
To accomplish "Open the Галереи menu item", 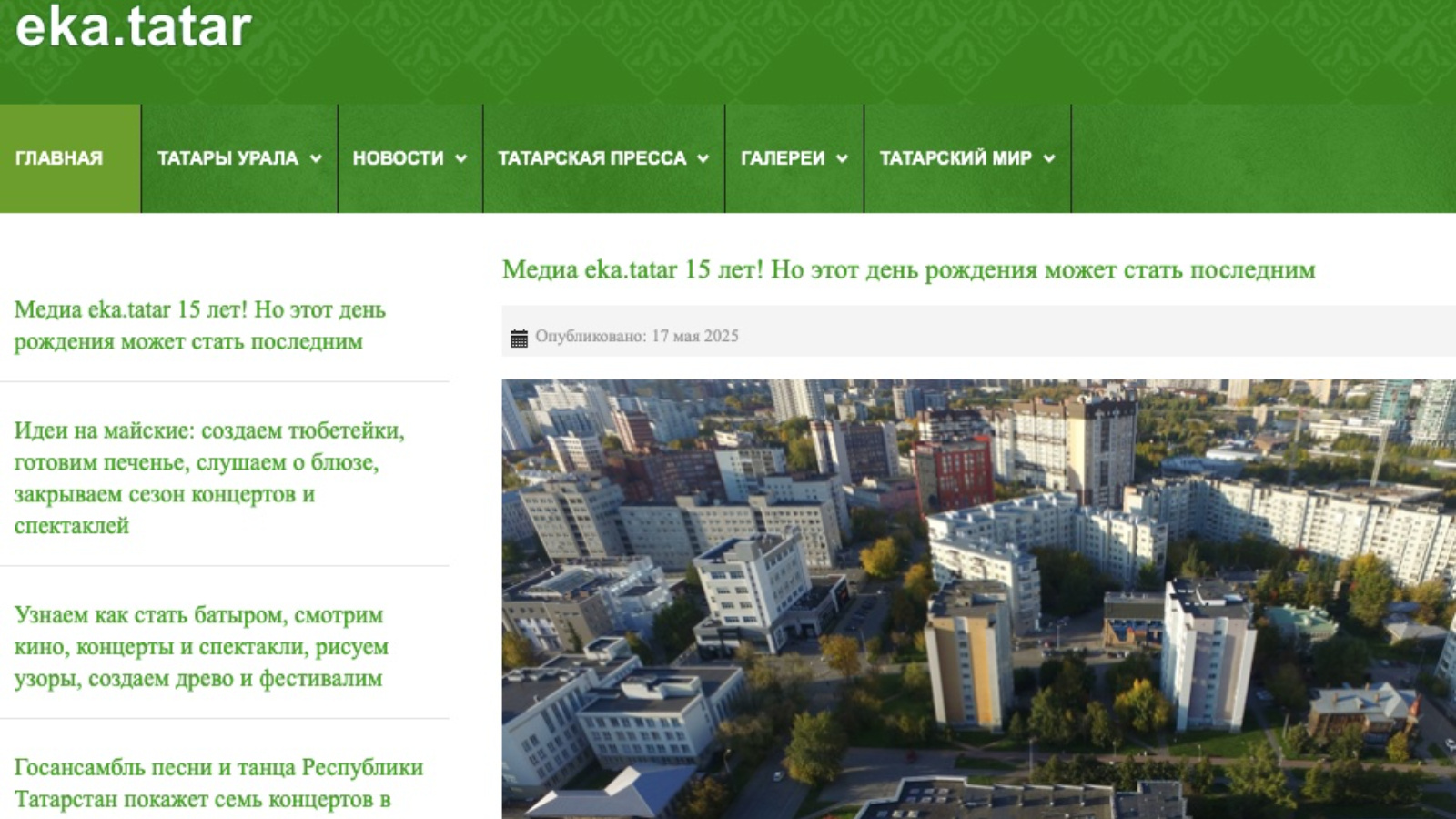I will (783, 158).
